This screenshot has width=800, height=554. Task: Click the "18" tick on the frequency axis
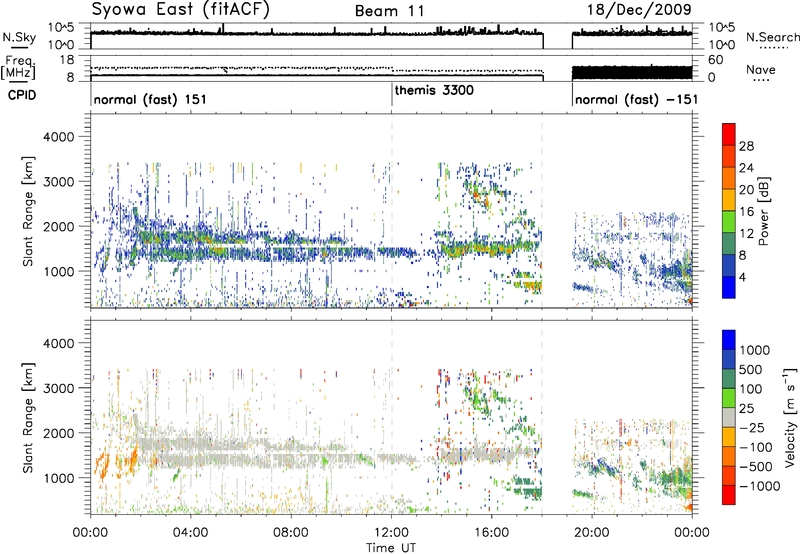[x=67, y=60]
